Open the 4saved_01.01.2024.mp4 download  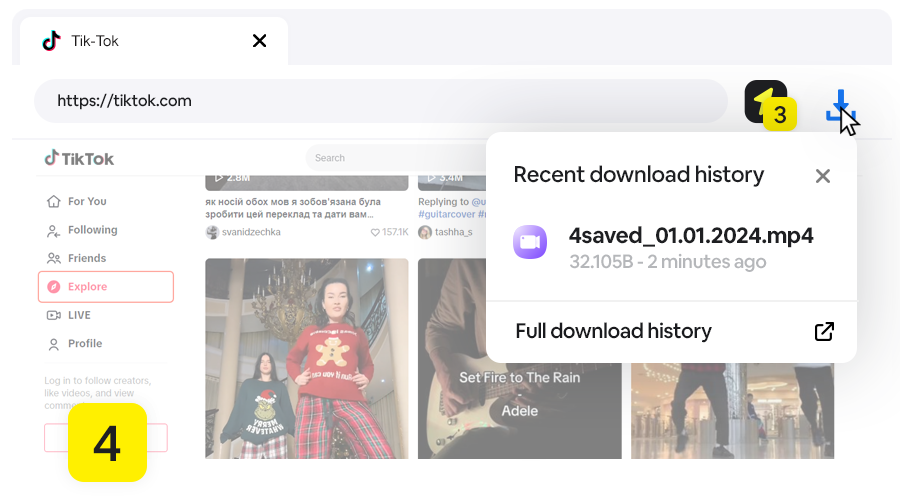point(690,237)
